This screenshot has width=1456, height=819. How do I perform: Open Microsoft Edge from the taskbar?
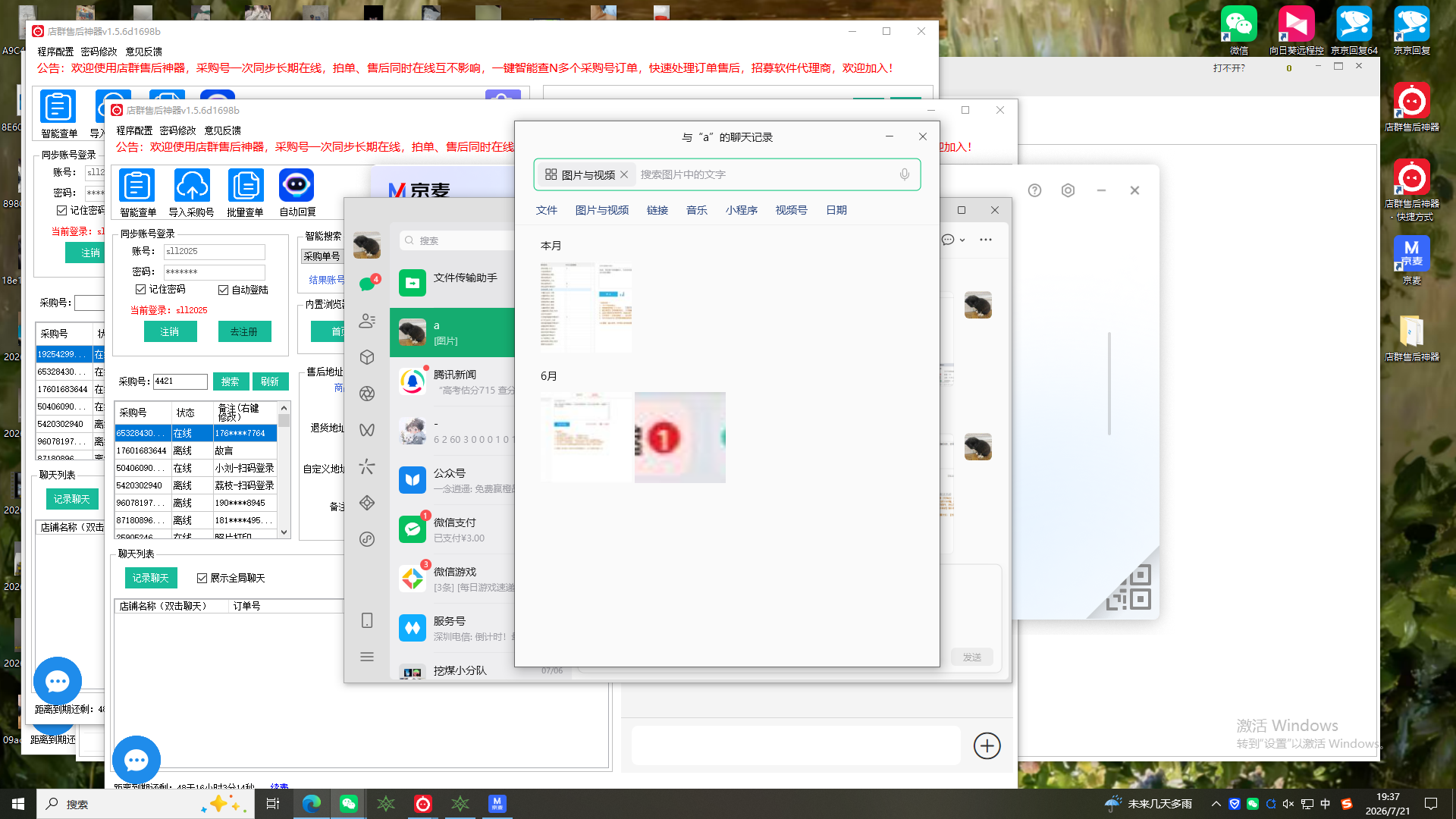pyautogui.click(x=311, y=804)
